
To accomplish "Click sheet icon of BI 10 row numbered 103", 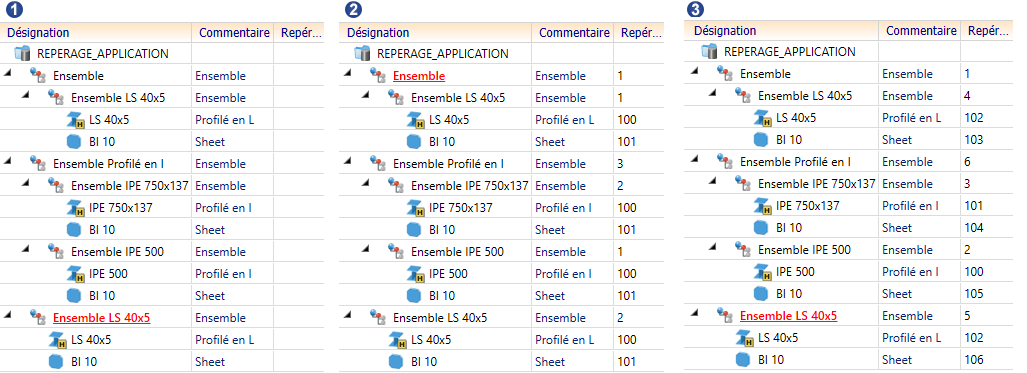I will pos(761,139).
